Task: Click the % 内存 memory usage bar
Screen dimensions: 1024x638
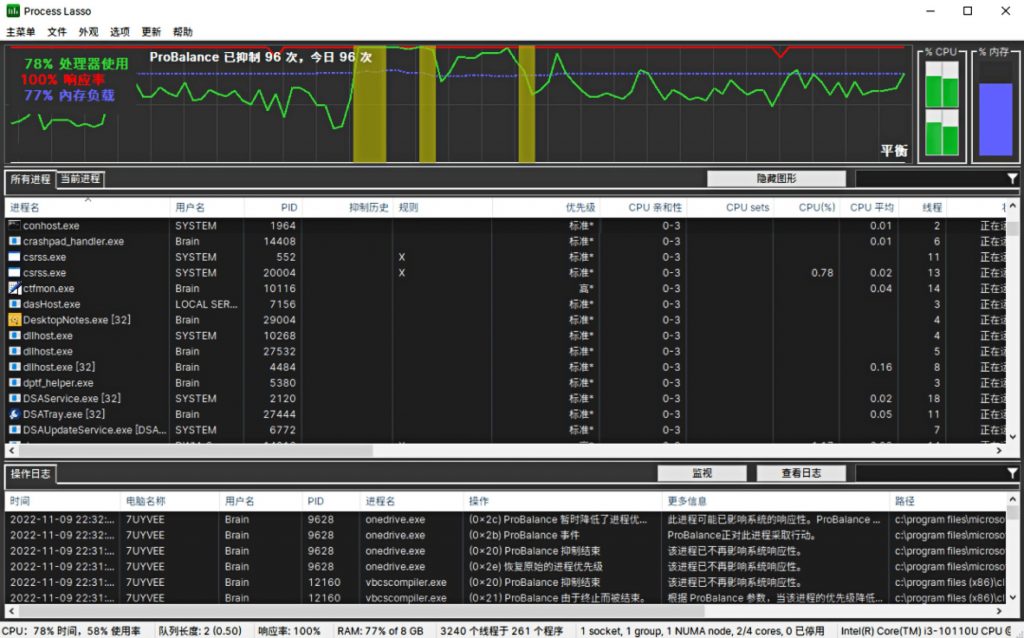Action: pos(995,108)
